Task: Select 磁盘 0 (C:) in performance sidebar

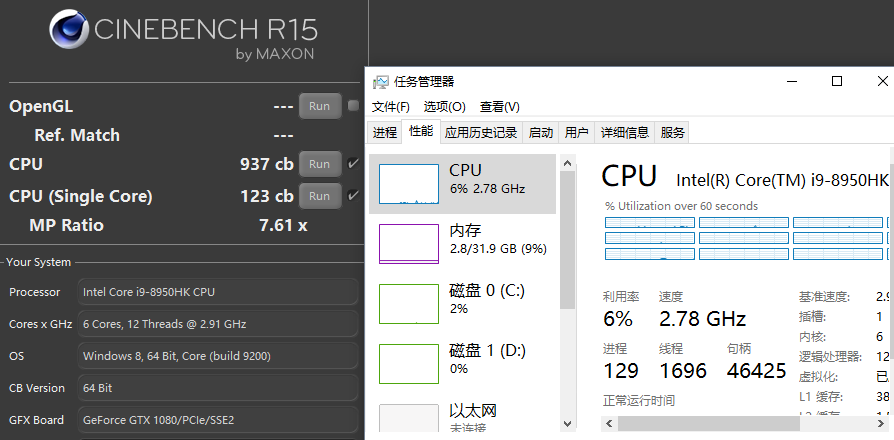Action: [462, 304]
